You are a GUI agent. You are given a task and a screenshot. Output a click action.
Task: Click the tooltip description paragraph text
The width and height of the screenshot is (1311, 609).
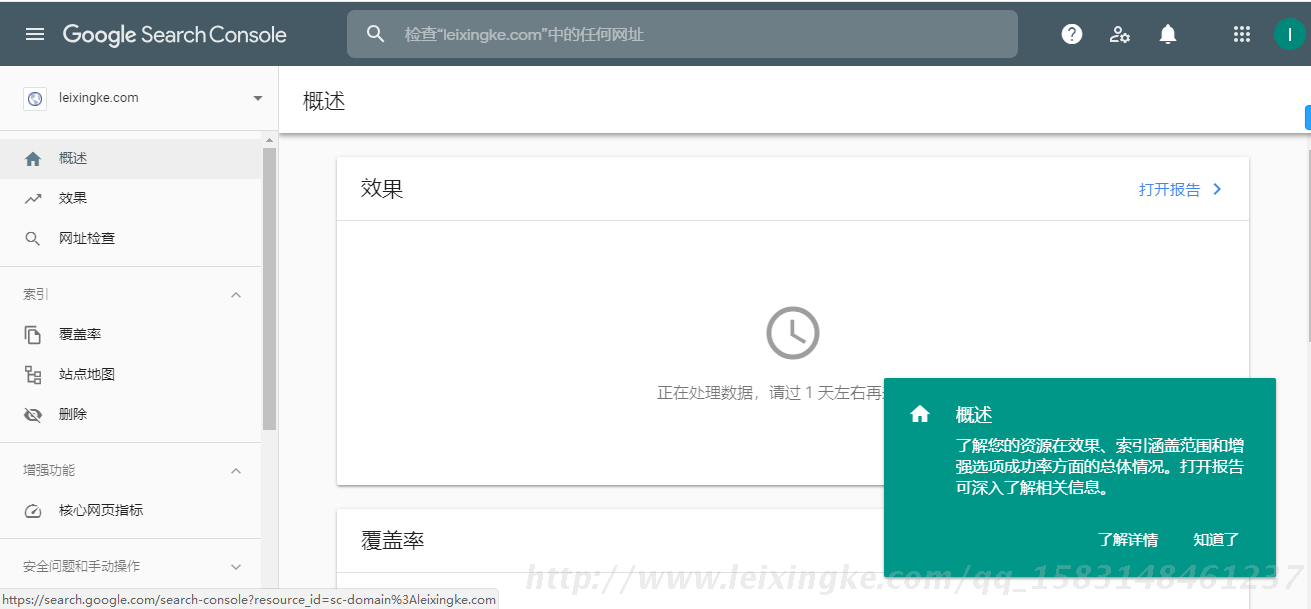1100,467
